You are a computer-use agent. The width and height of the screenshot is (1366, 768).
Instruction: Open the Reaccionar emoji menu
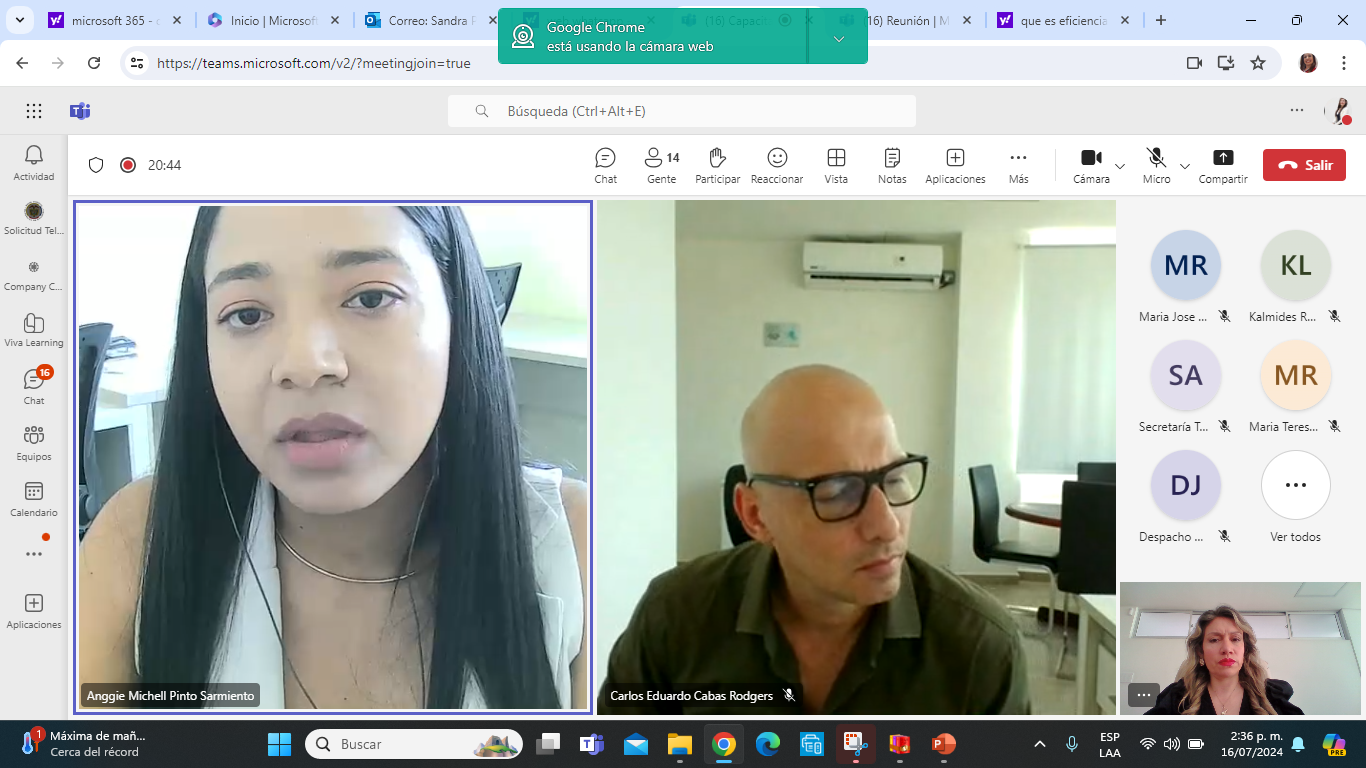click(x=777, y=166)
